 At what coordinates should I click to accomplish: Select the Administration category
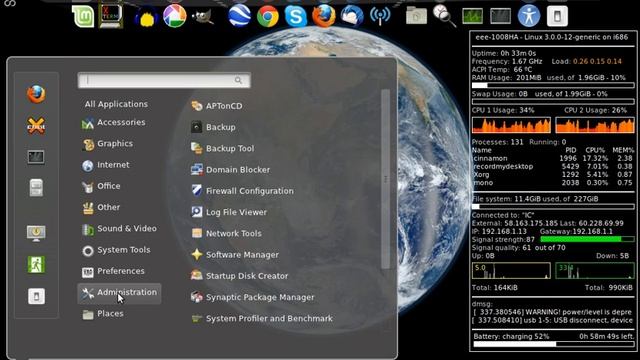119,293
